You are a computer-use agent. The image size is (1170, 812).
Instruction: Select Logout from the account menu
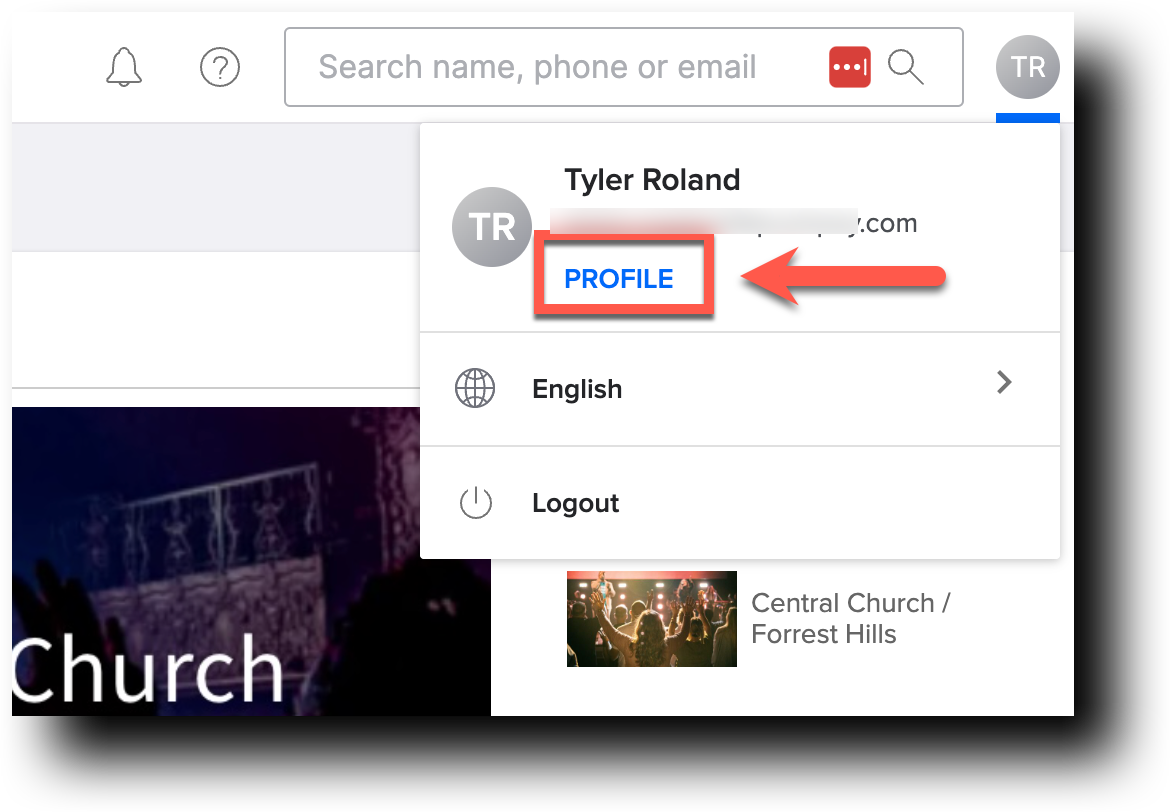coord(575,503)
